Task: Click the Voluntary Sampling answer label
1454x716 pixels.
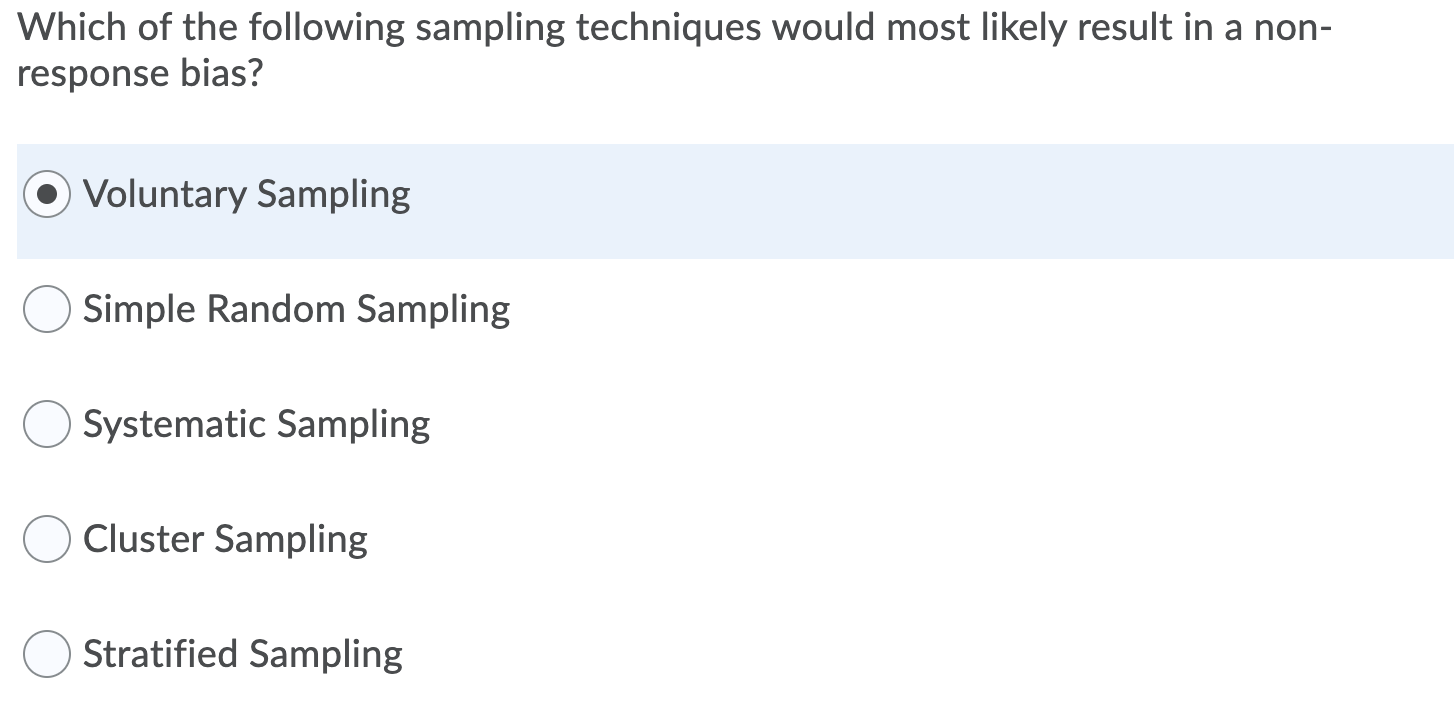Action: [x=246, y=194]
